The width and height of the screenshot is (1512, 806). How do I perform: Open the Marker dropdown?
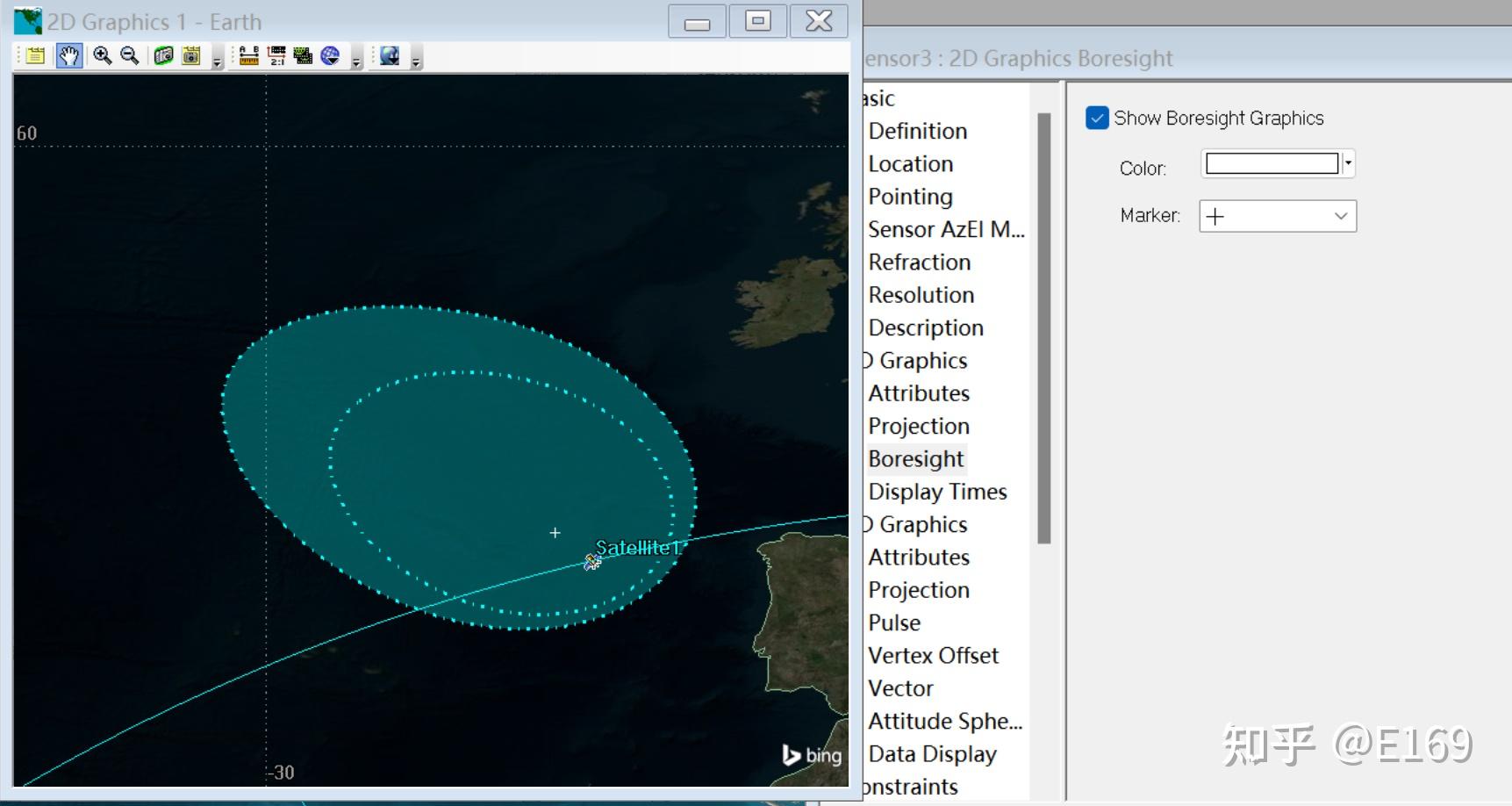pos(1278,216)
